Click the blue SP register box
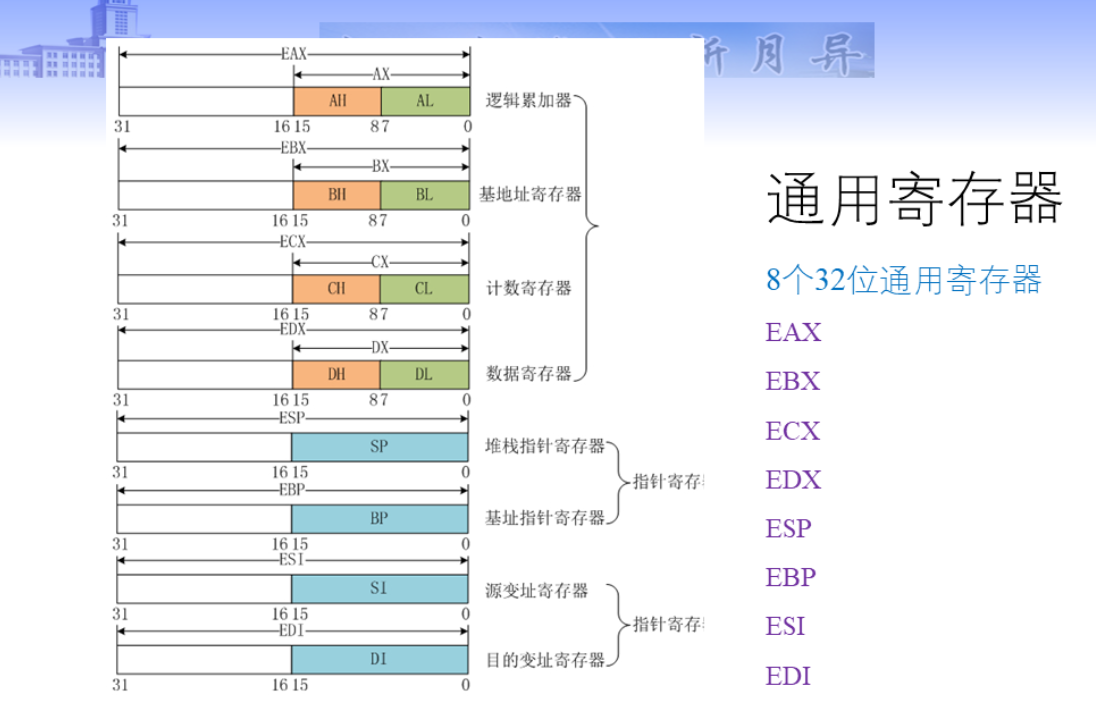 pyautogui.click(x=379, y=447)
